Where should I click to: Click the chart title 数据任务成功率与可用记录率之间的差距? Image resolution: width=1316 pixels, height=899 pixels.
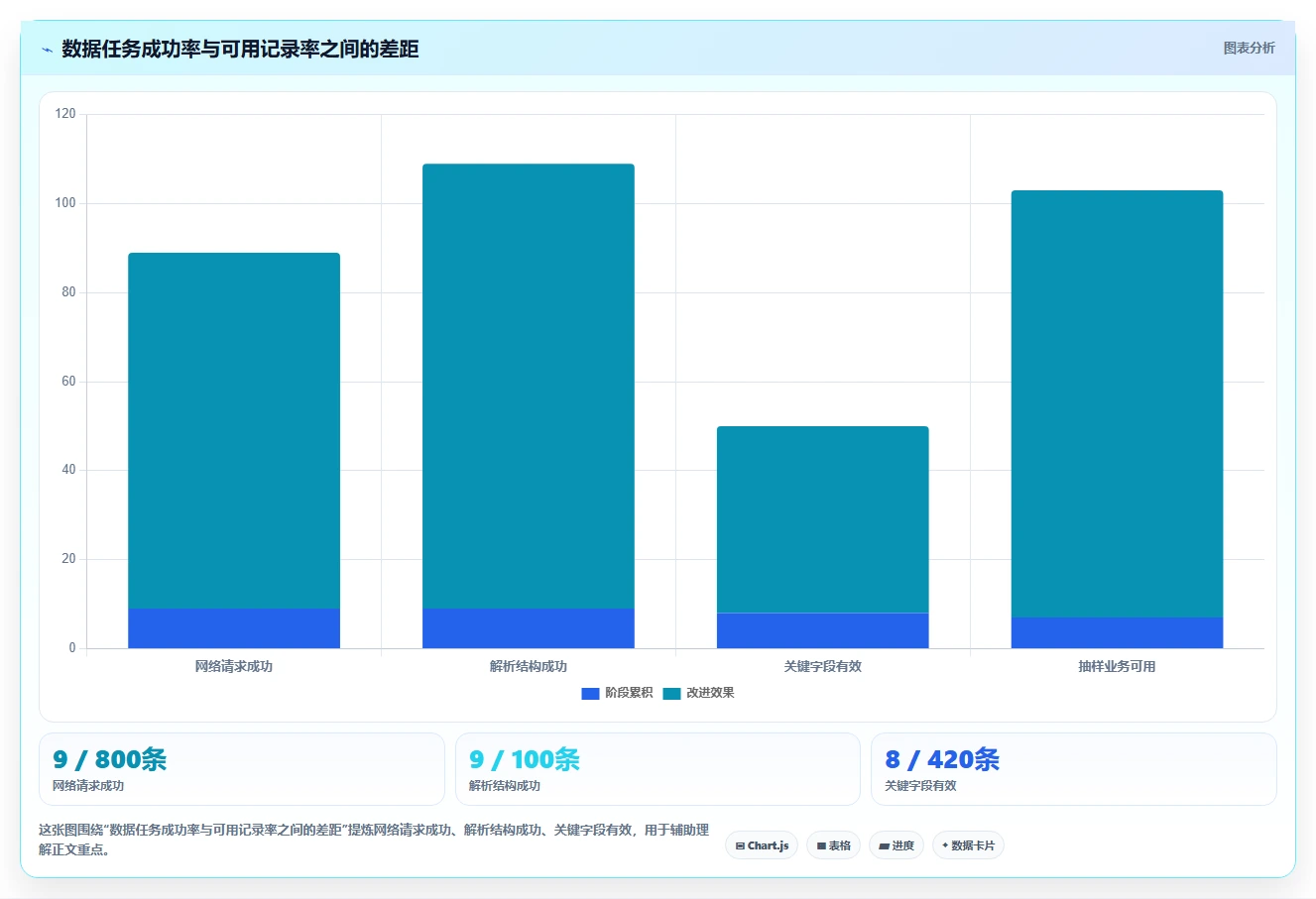pos(240,49)
